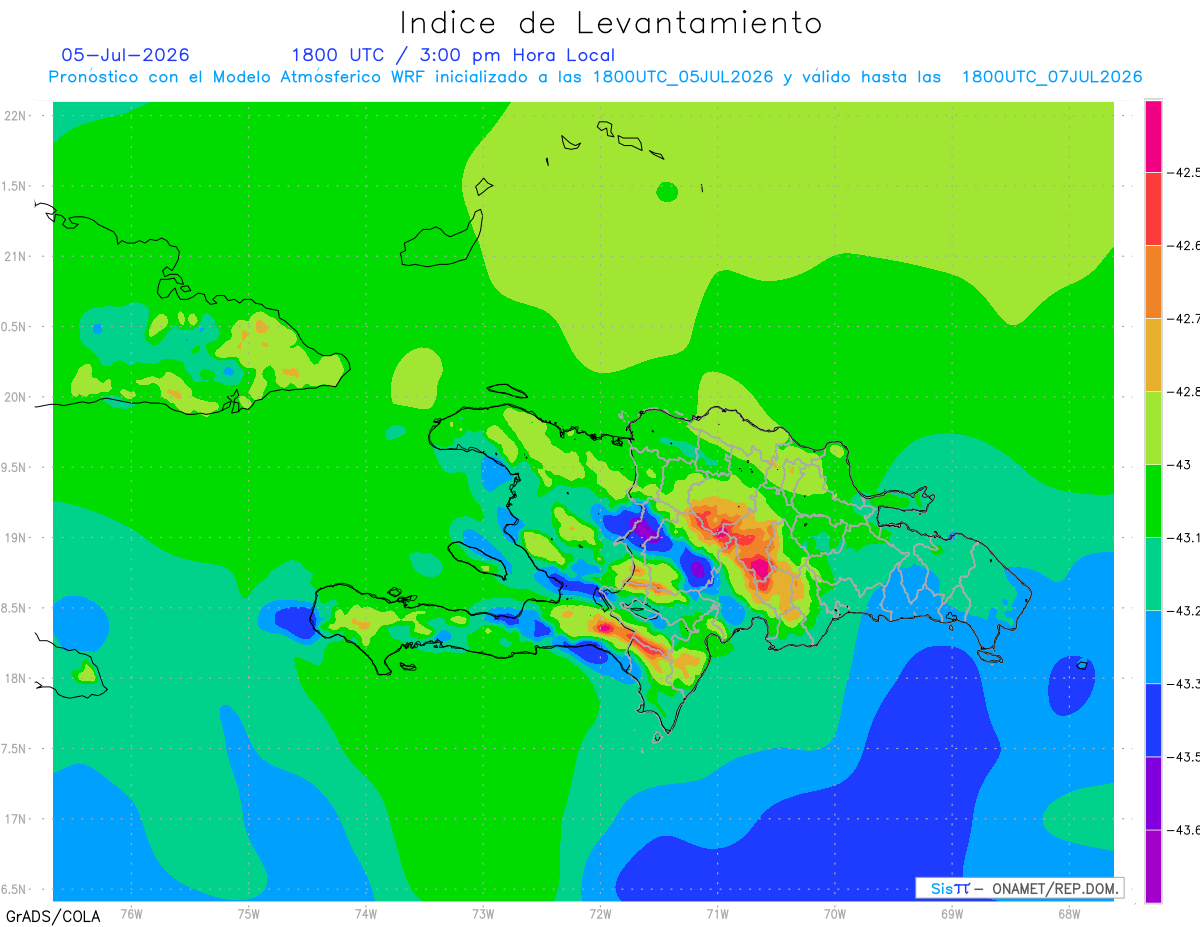Screen dimensions: 1200x927
Task: Click the '22N' latitude label
Action: pyautogui.click(x=15, y=115)
